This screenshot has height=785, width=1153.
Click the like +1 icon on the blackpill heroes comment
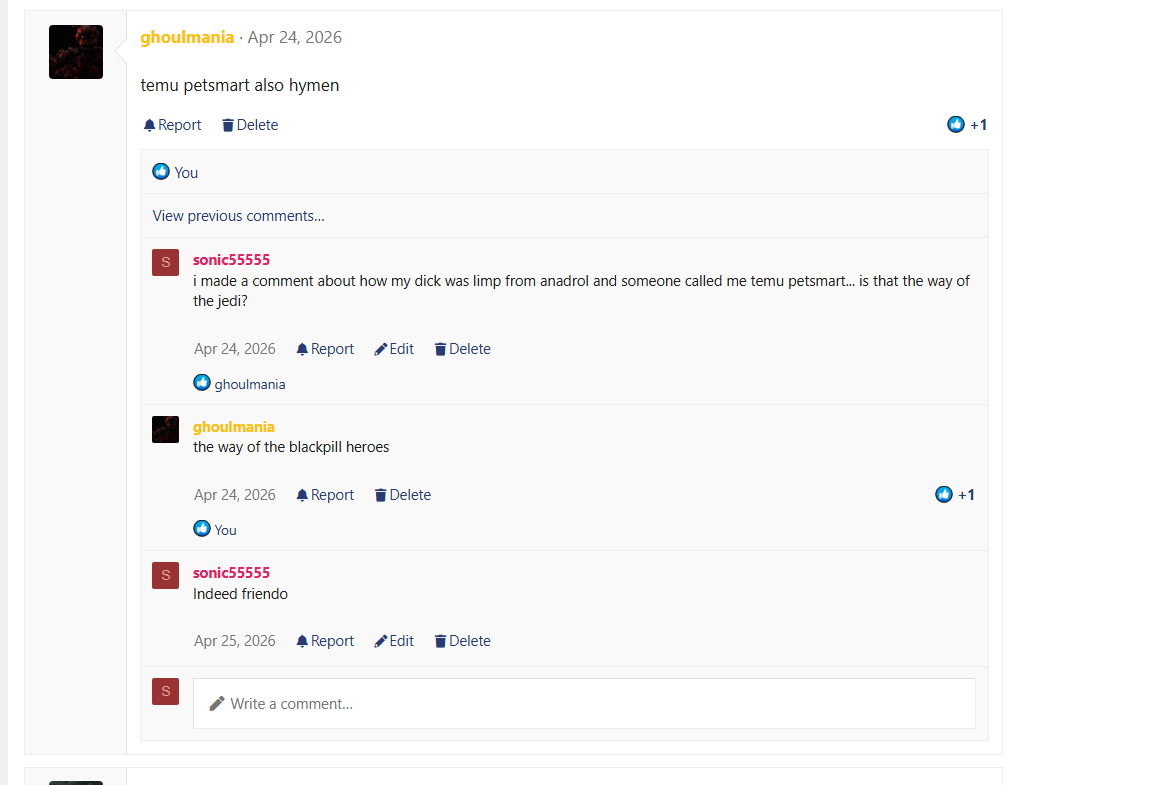[x=943, y=494]
